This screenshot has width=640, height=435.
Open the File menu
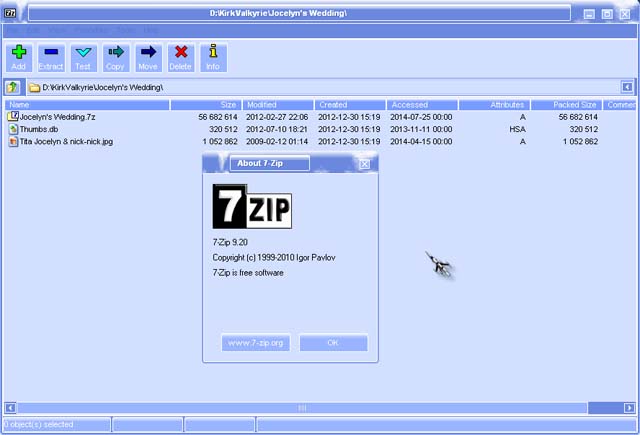tap(12, 30)
